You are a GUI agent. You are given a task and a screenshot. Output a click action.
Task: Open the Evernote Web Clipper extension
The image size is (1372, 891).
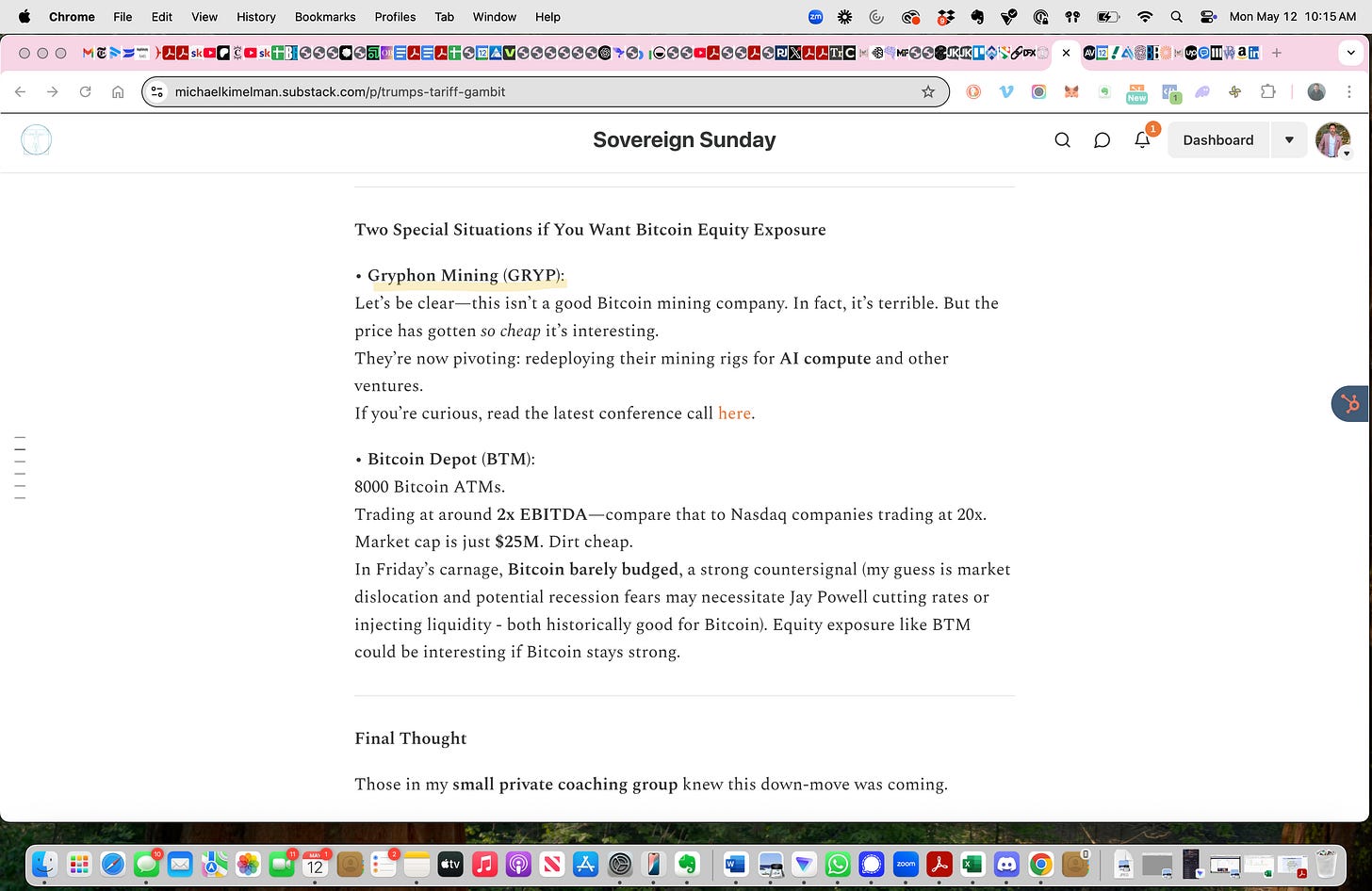(1104, 91)
